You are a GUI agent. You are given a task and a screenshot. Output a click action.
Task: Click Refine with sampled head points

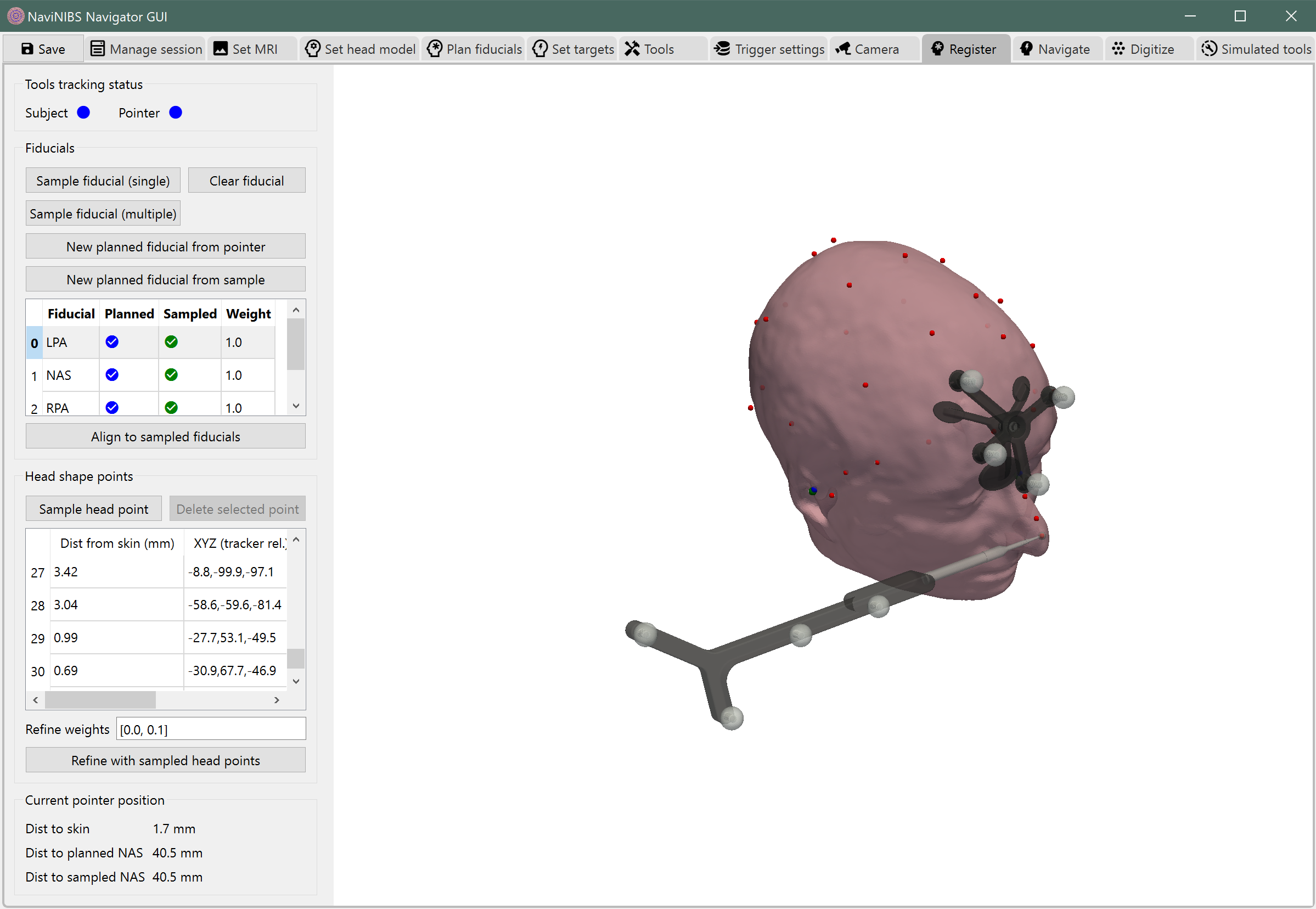coord(166,760)
